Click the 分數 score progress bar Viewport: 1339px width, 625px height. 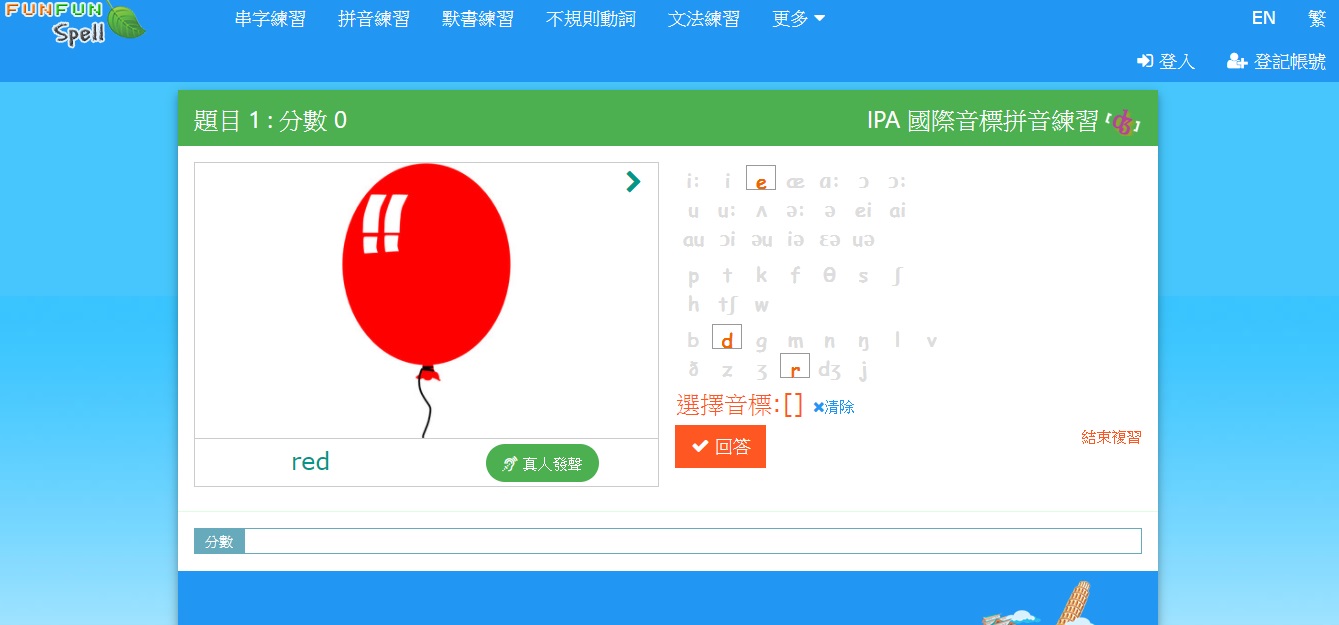point(668,541)
